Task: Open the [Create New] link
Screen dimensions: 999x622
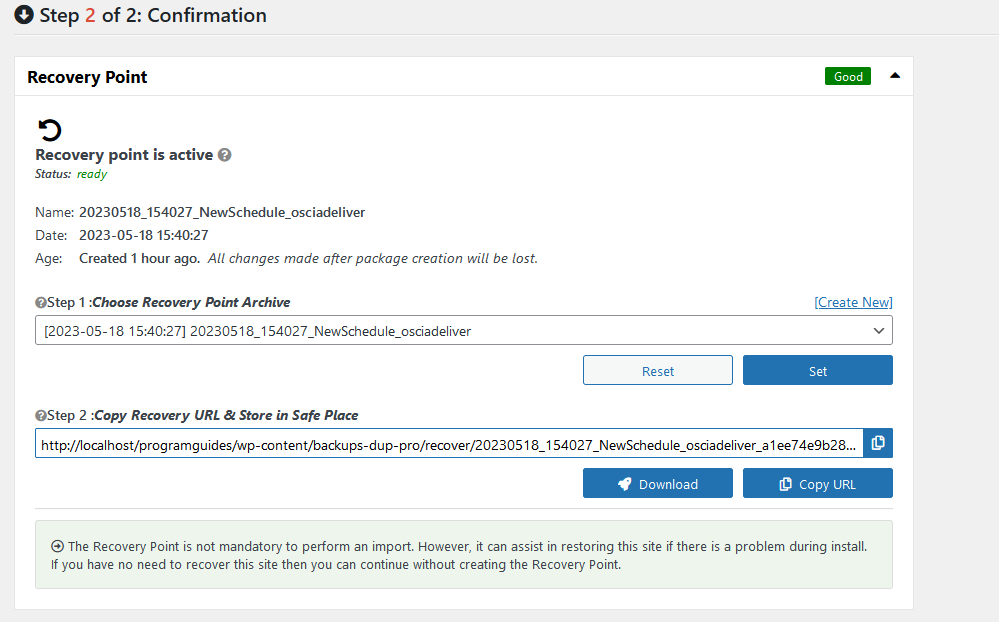Action: click(852, 302)
